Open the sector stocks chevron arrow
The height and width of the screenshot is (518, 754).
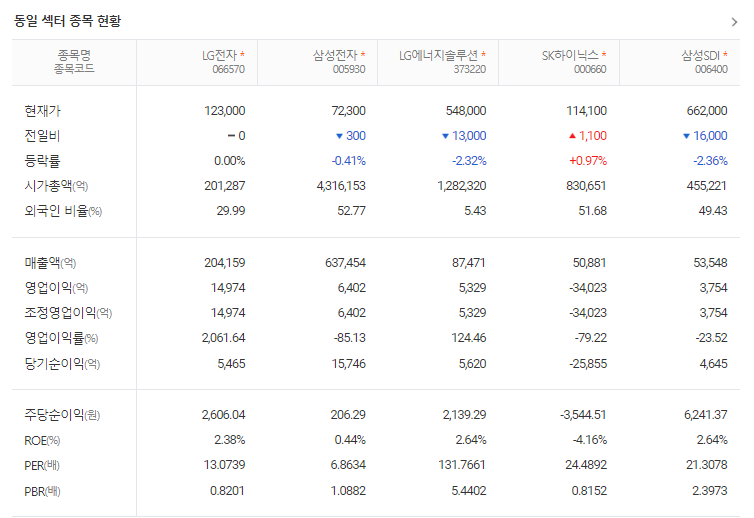pyautogui.click(x=734, y=22)
